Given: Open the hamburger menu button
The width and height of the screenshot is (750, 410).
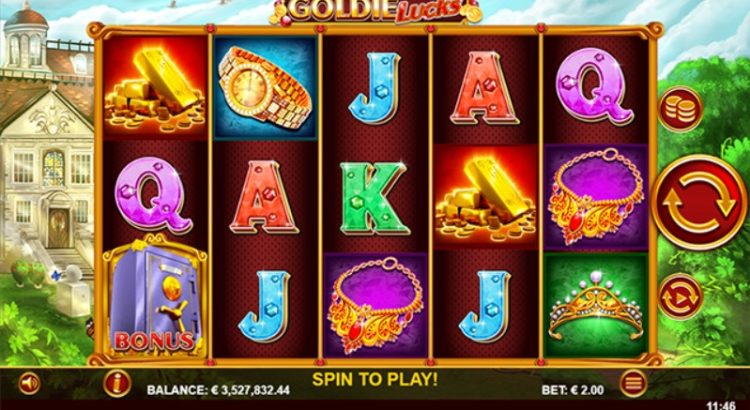Looking at the screenshot, I should tap(633, 383).
